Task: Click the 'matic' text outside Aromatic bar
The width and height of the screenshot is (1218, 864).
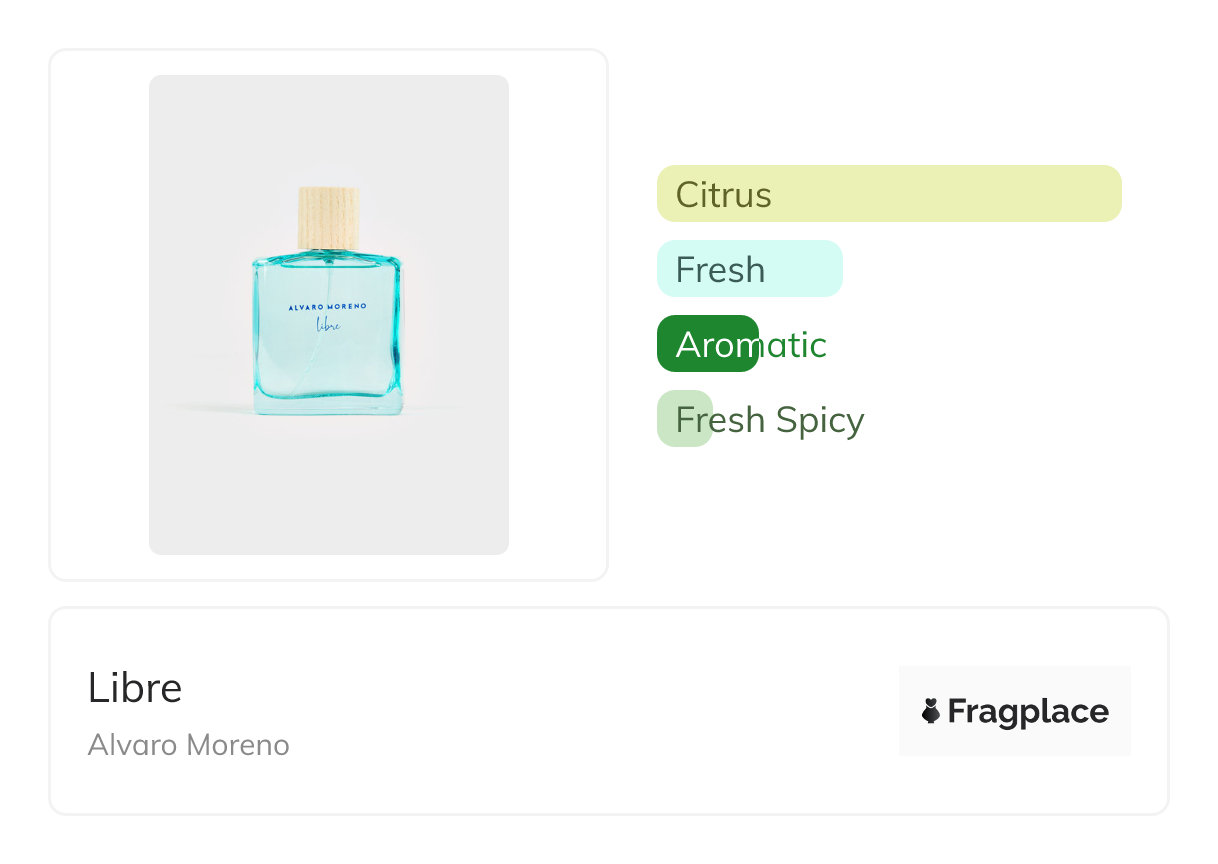Action: [793, 345]
